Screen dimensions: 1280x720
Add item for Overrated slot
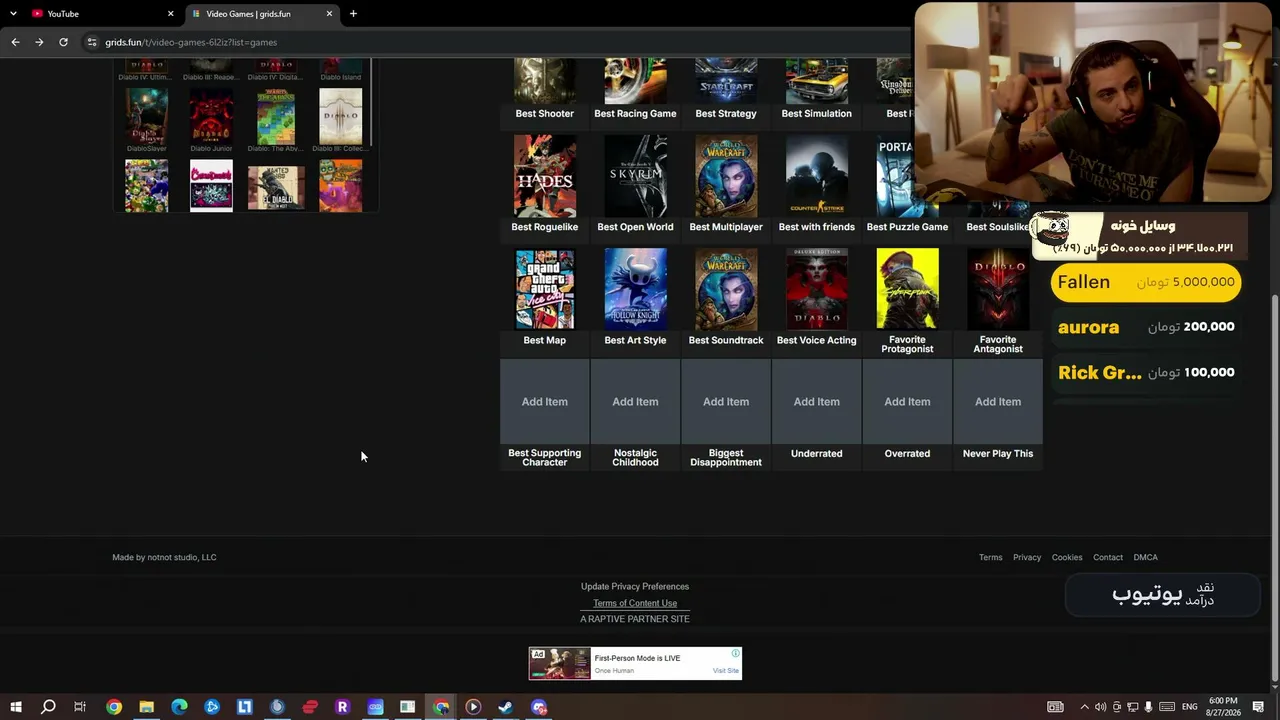click(x=907, y=402)
